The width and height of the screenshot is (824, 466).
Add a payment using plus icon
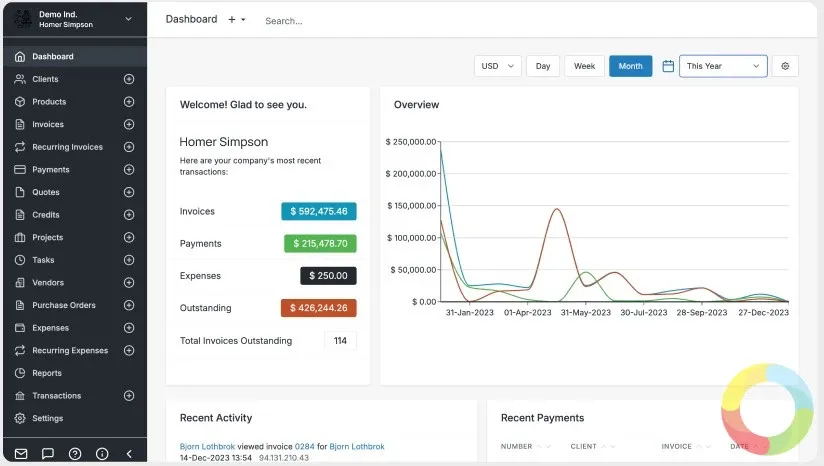[129, 170]
